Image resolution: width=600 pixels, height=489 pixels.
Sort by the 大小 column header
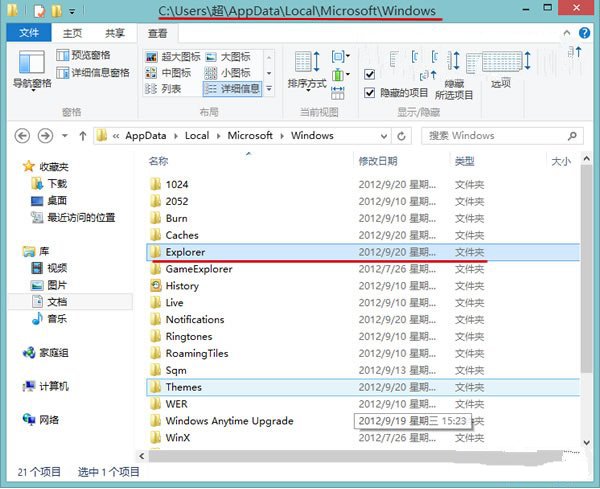(561, 161)
